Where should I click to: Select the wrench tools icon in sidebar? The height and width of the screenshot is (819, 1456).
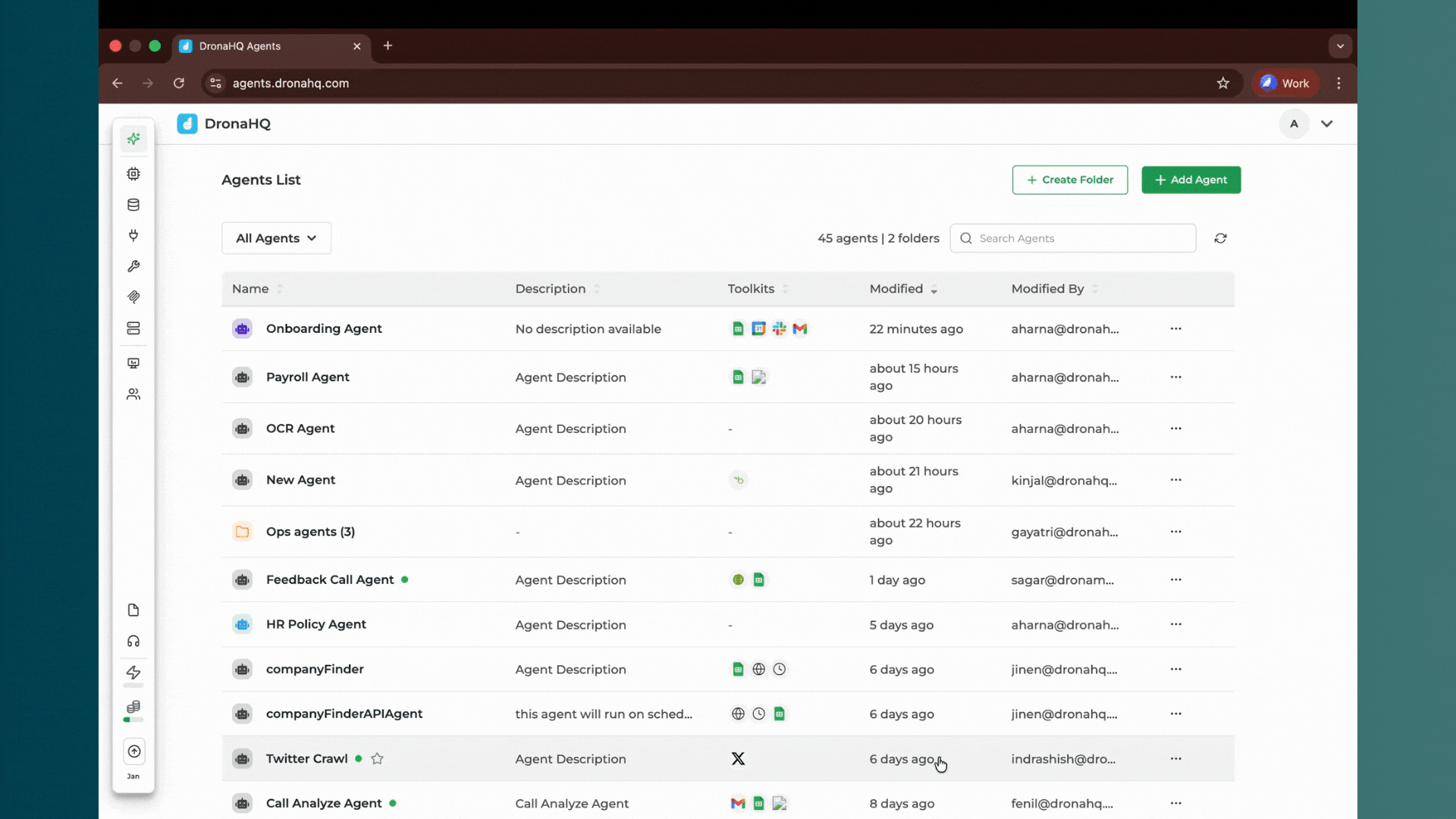tap(133, 266)
